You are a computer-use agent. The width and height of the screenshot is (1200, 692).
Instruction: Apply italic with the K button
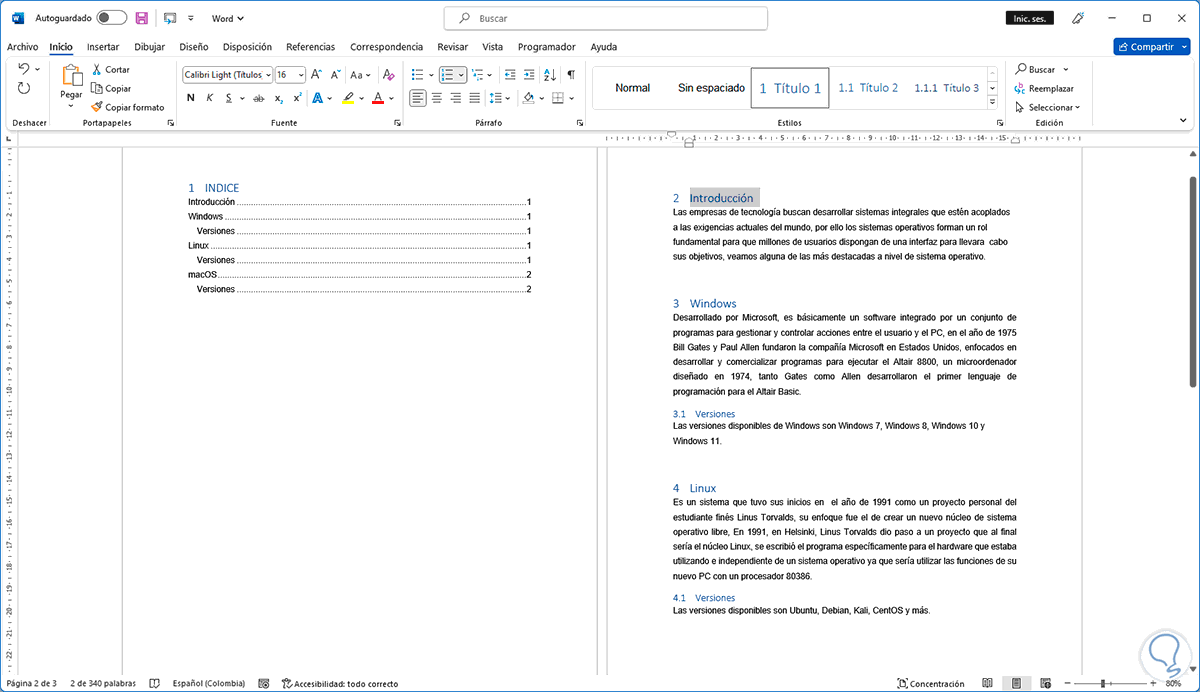pos(210,98)
